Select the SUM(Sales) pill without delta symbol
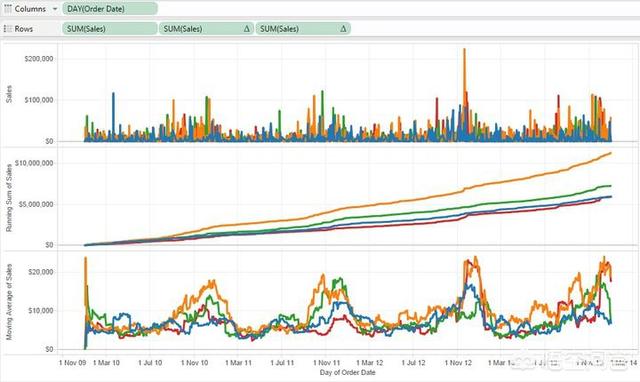Viewport: 640px width, 382px height. pos(110,29)
